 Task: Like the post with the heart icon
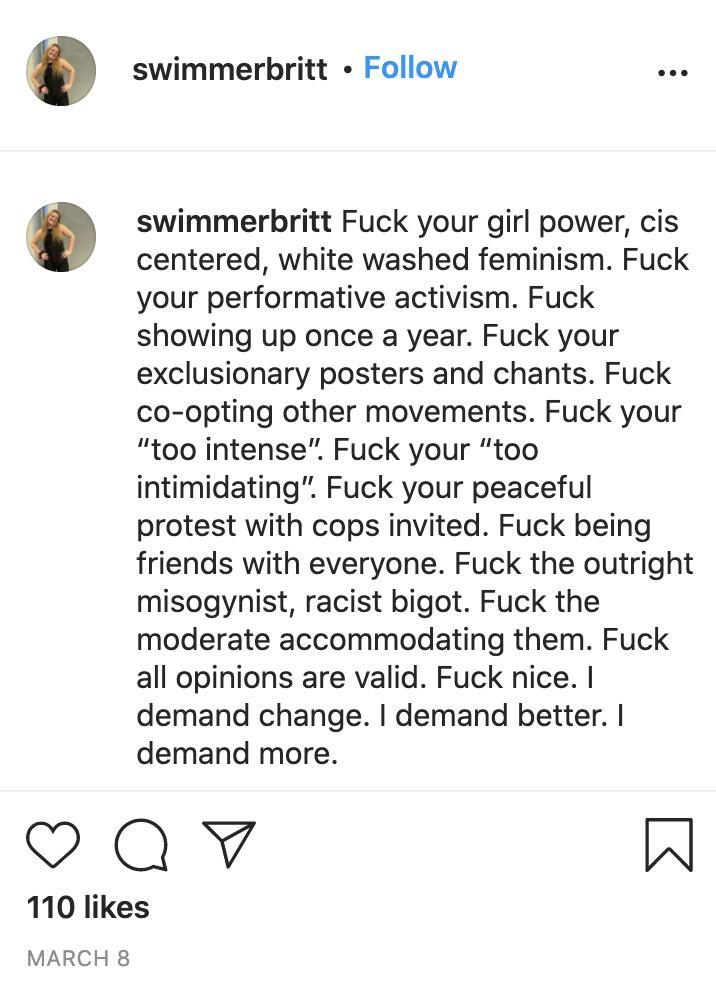point(52,845)
